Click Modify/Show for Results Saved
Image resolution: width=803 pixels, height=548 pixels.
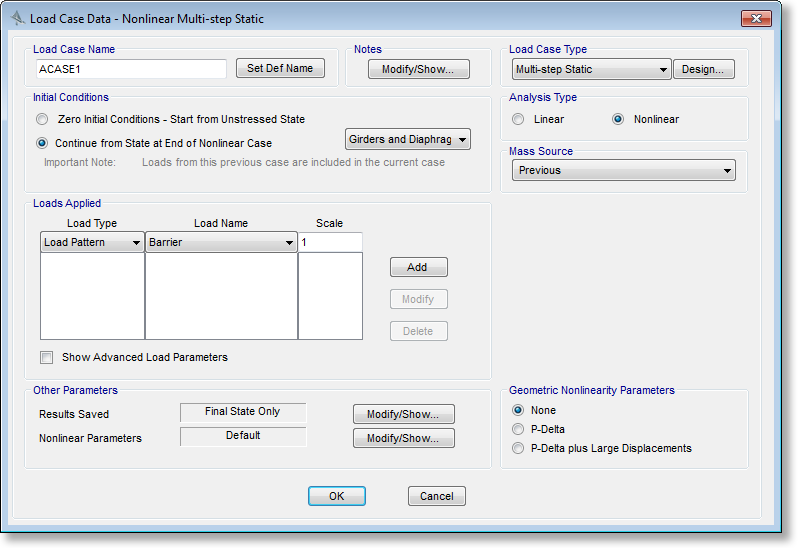[x=404, y=414]
